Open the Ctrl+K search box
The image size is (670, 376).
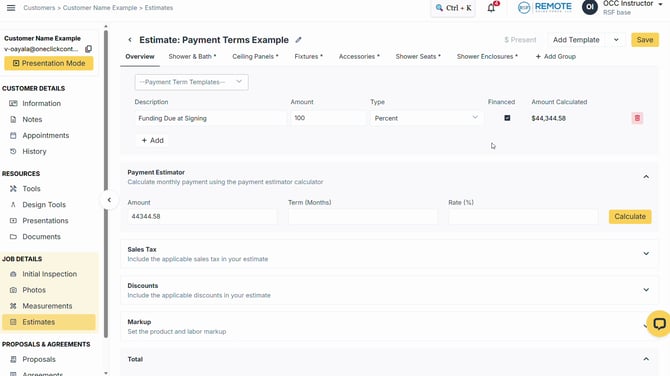tap(453, 8)
